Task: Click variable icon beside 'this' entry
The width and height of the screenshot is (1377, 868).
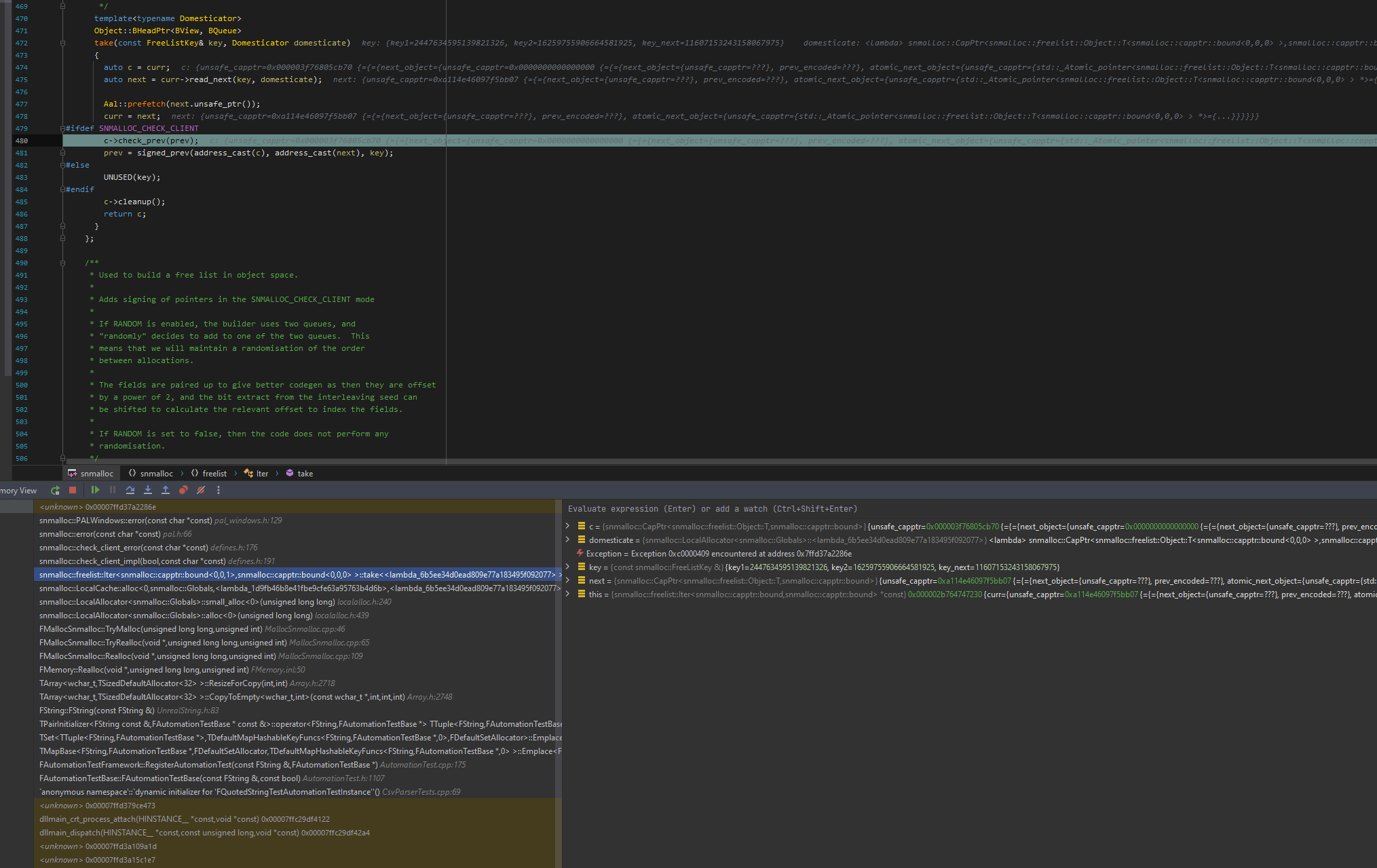Action: tap(582, 594)
